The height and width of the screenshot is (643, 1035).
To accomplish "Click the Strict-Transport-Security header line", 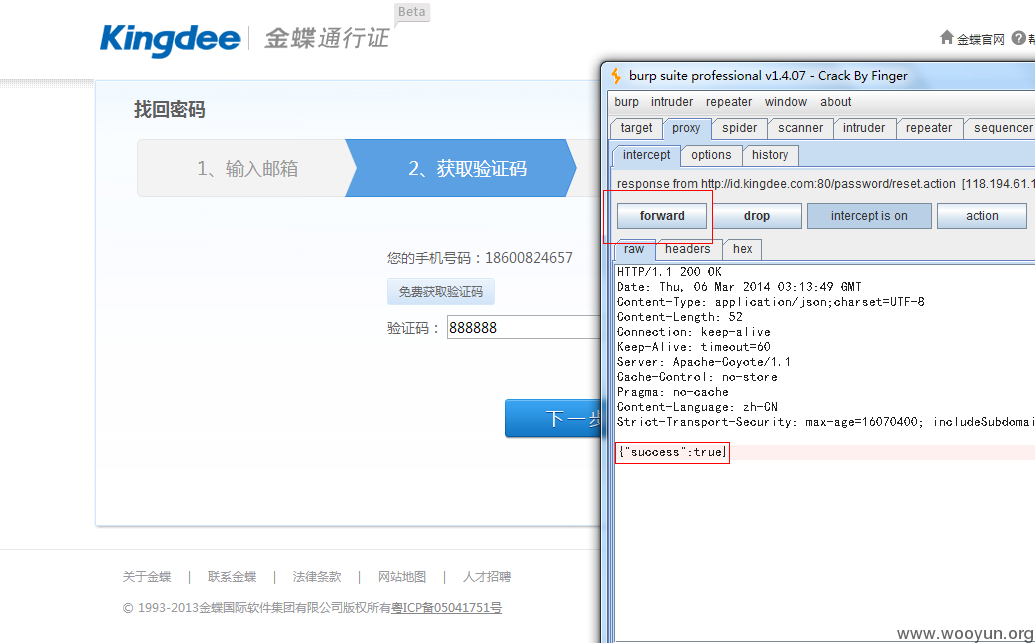I will point(825,422).
